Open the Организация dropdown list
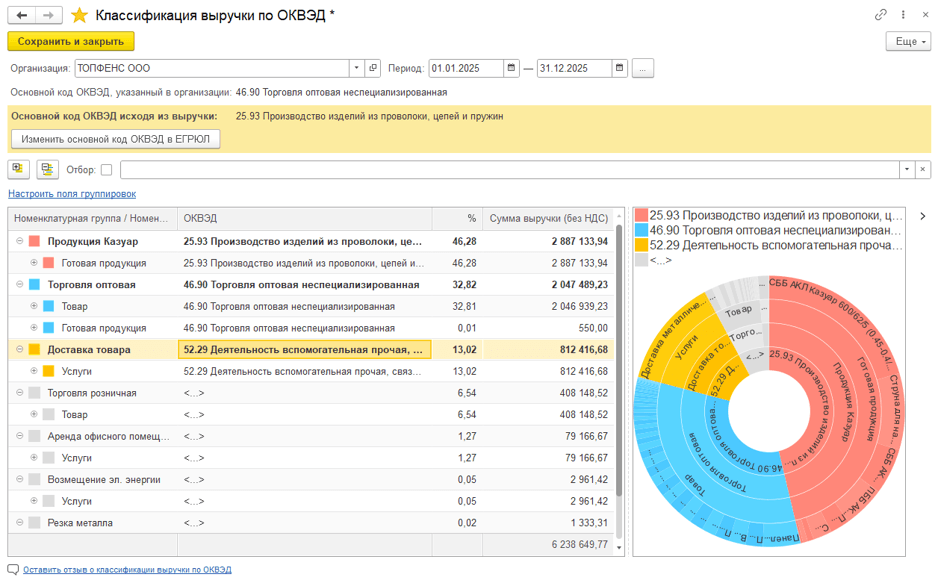The height and width of the screenshot is (583, 938). (356, 68)
